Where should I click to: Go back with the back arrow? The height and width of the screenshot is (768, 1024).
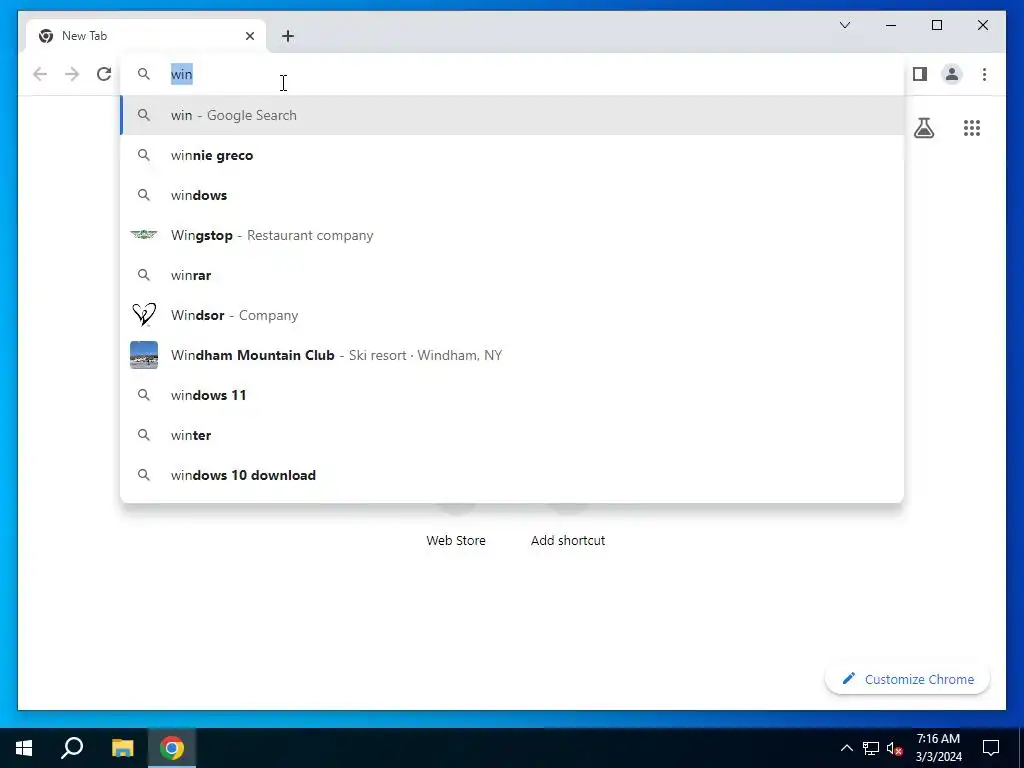(x=40, y=74)
